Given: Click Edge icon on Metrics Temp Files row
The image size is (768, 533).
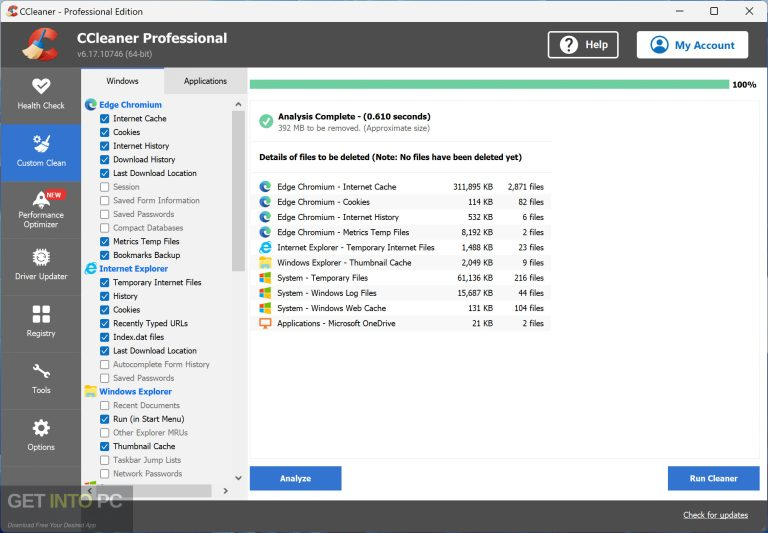Looking at the screenshot, I should coord(265,232).
